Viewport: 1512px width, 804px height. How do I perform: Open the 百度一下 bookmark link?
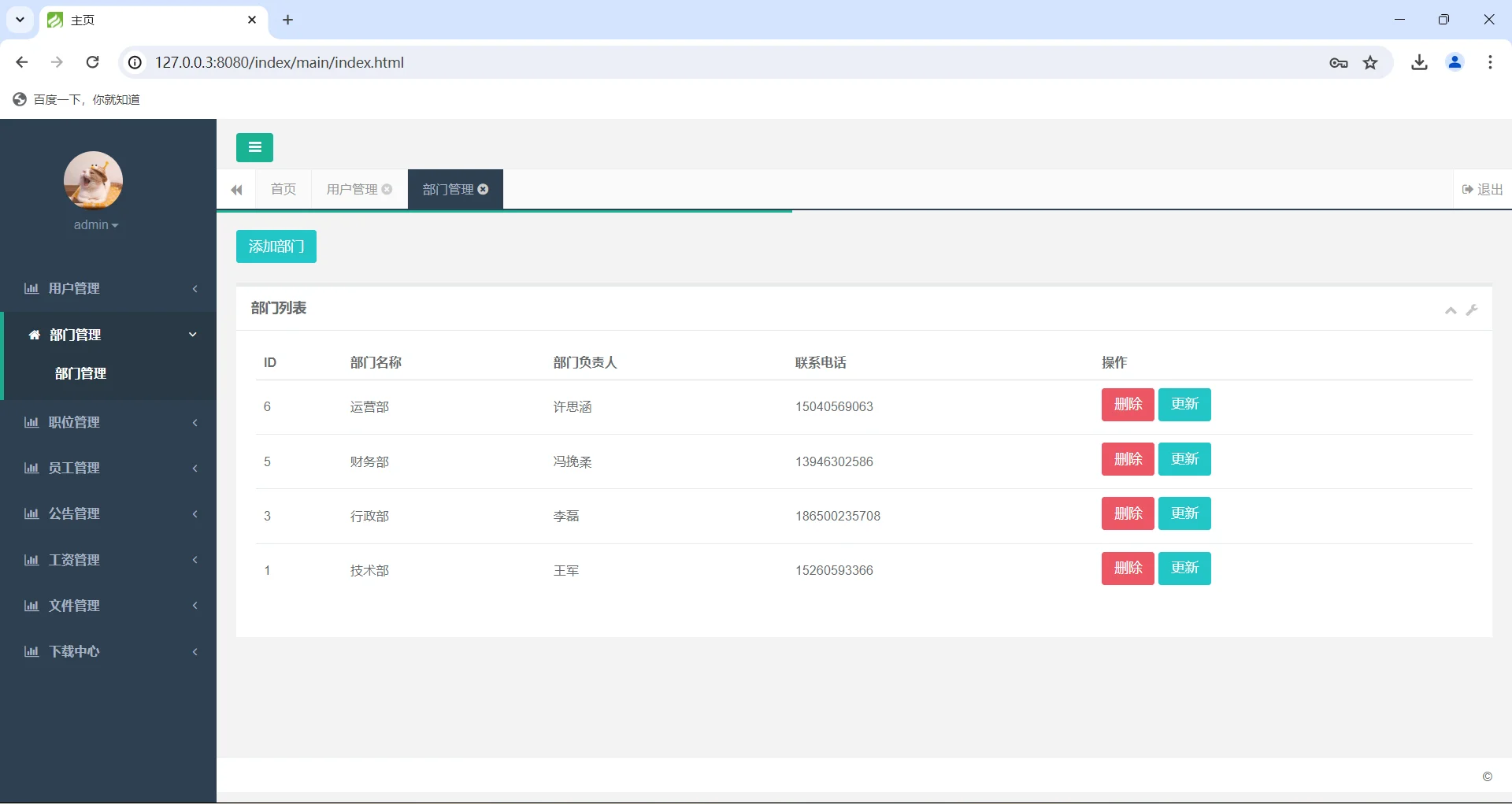76,99
